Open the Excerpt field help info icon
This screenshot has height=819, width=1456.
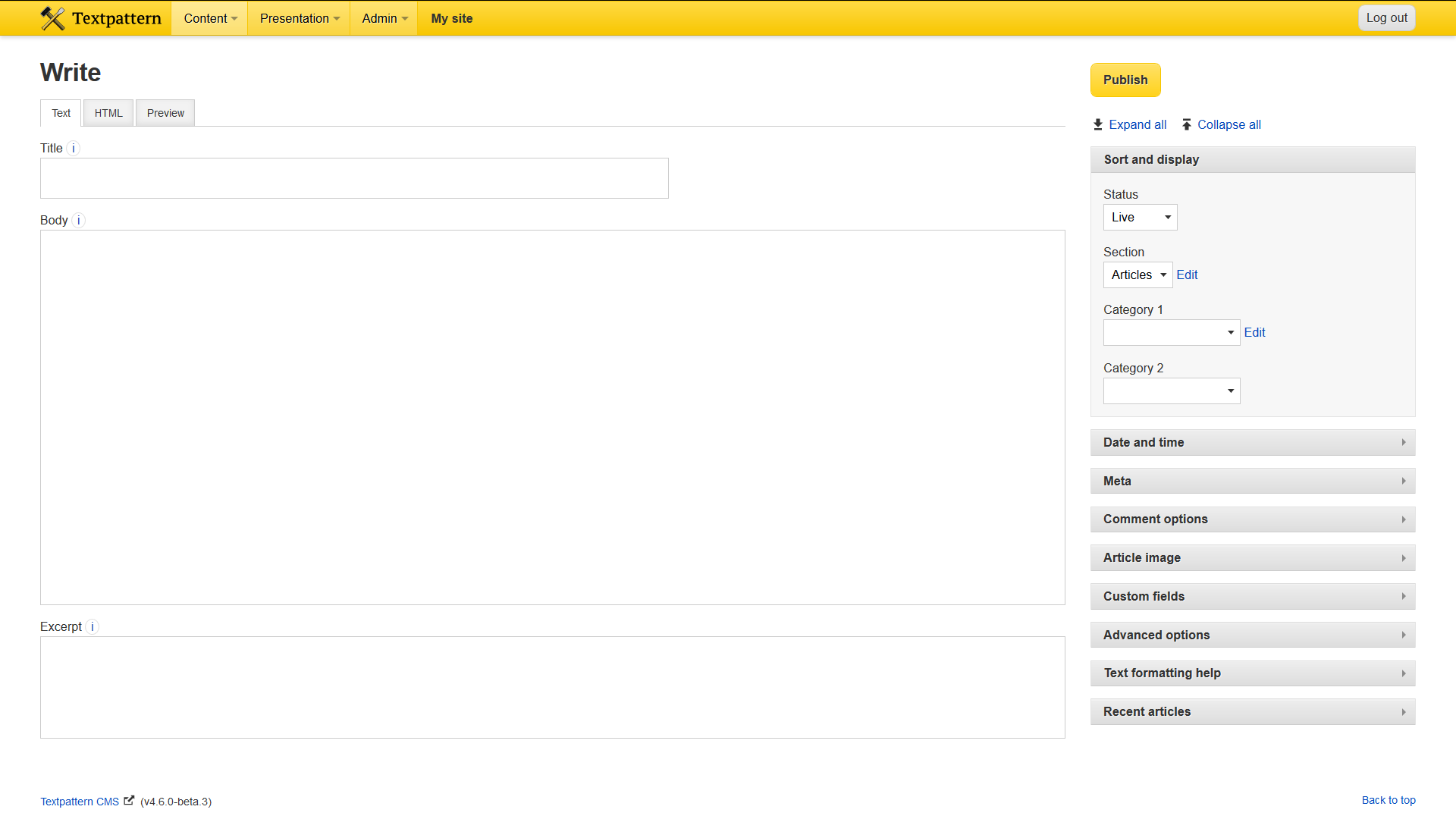[x=93, y=627]
